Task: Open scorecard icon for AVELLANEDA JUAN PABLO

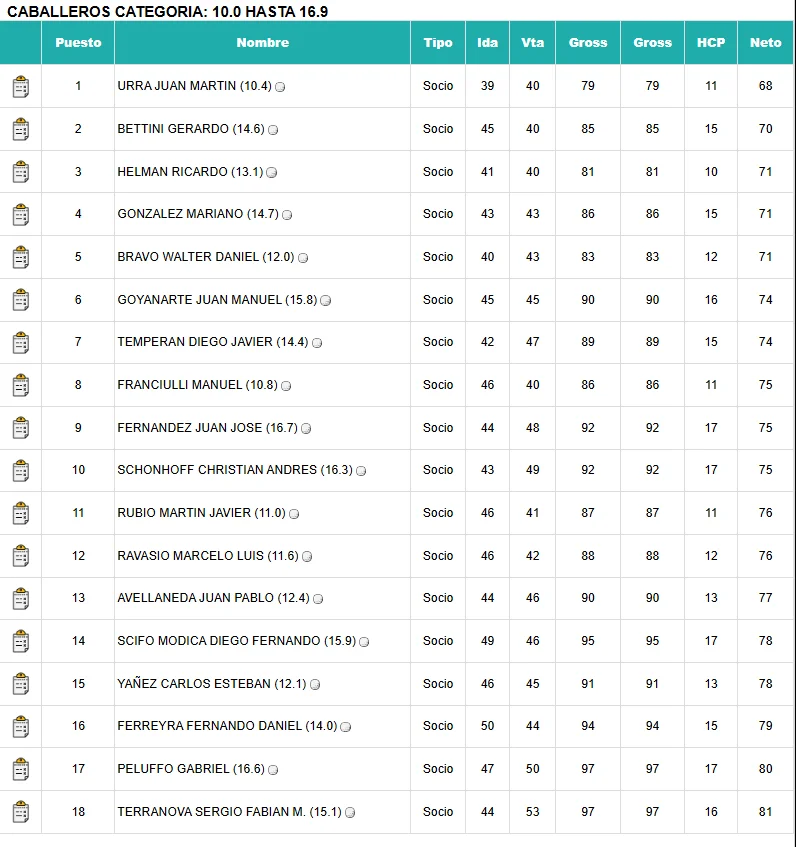Action: [21, 599]
